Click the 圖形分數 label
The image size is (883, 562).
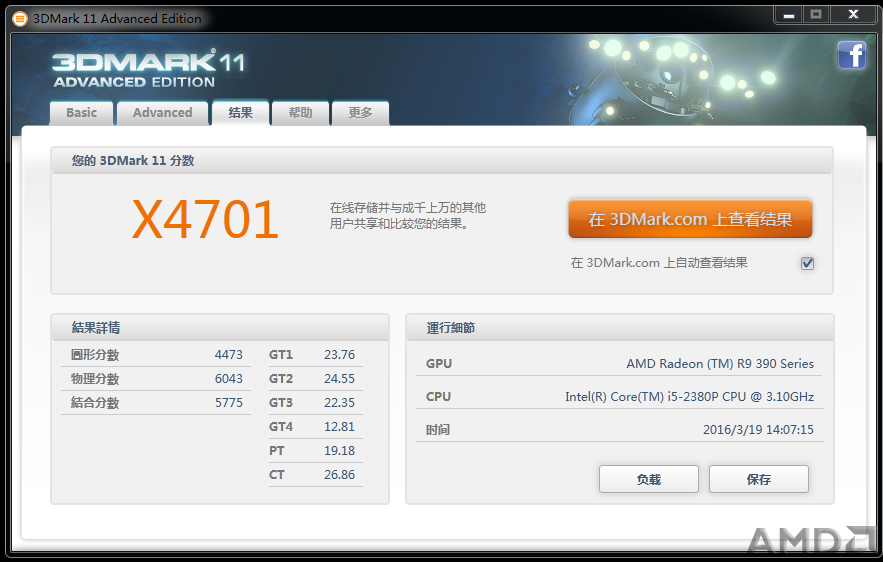95,355
